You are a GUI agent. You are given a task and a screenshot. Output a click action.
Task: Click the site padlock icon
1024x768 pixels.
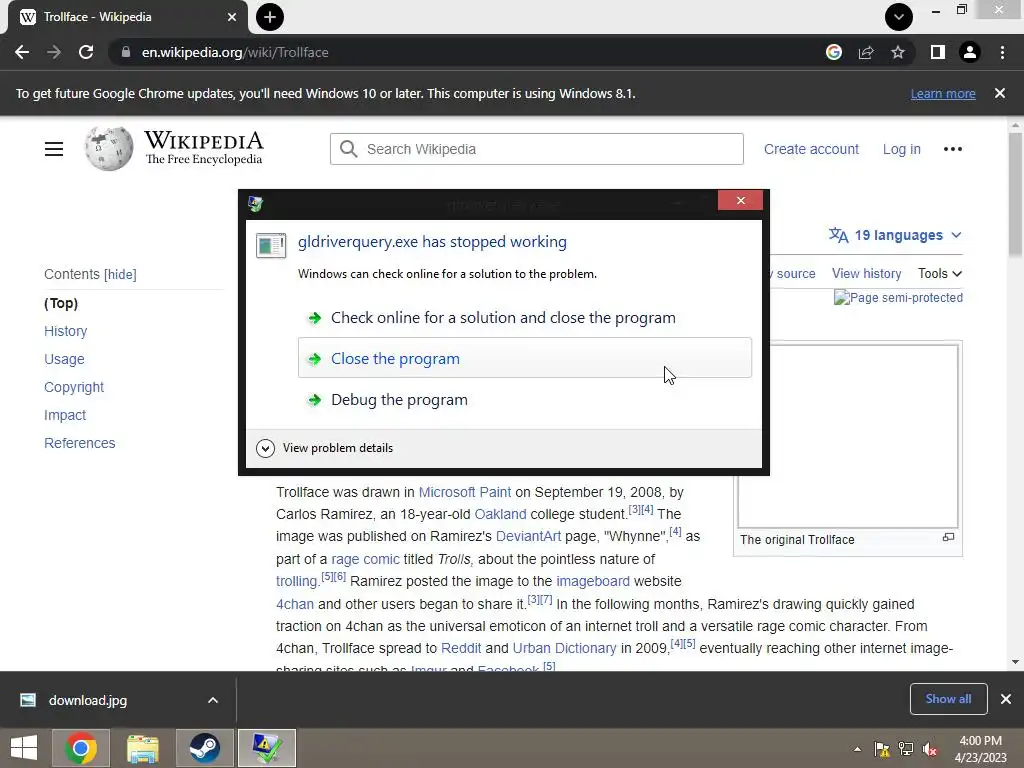pyautogui.click(x=126, y=52)
